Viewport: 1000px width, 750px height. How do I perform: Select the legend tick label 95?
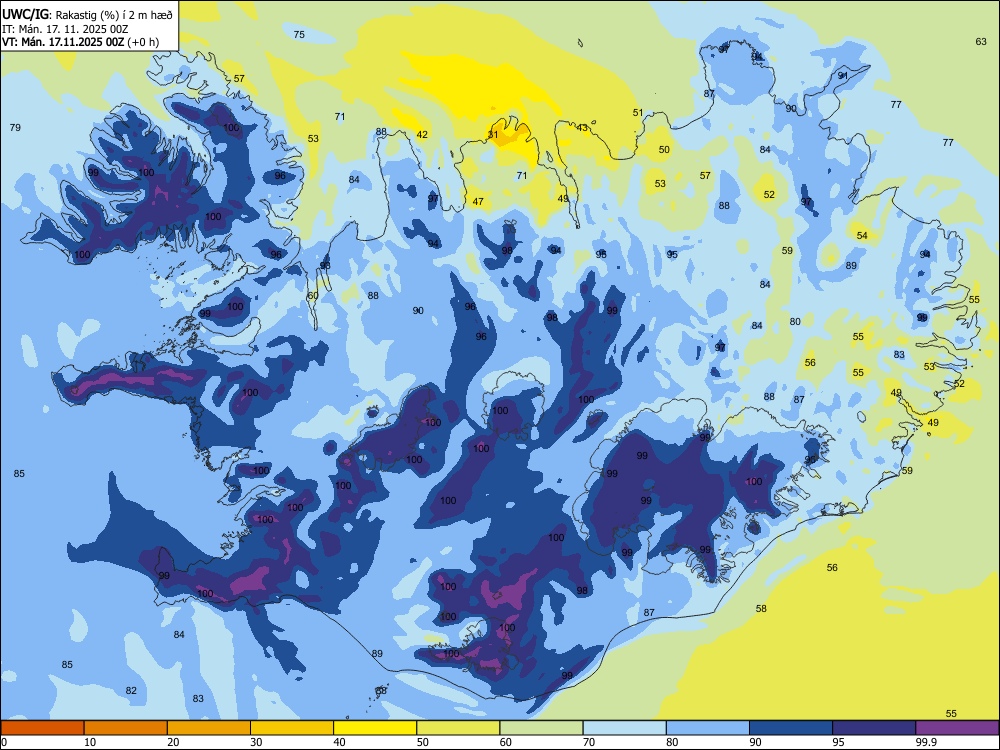click(x=839, y=742)
